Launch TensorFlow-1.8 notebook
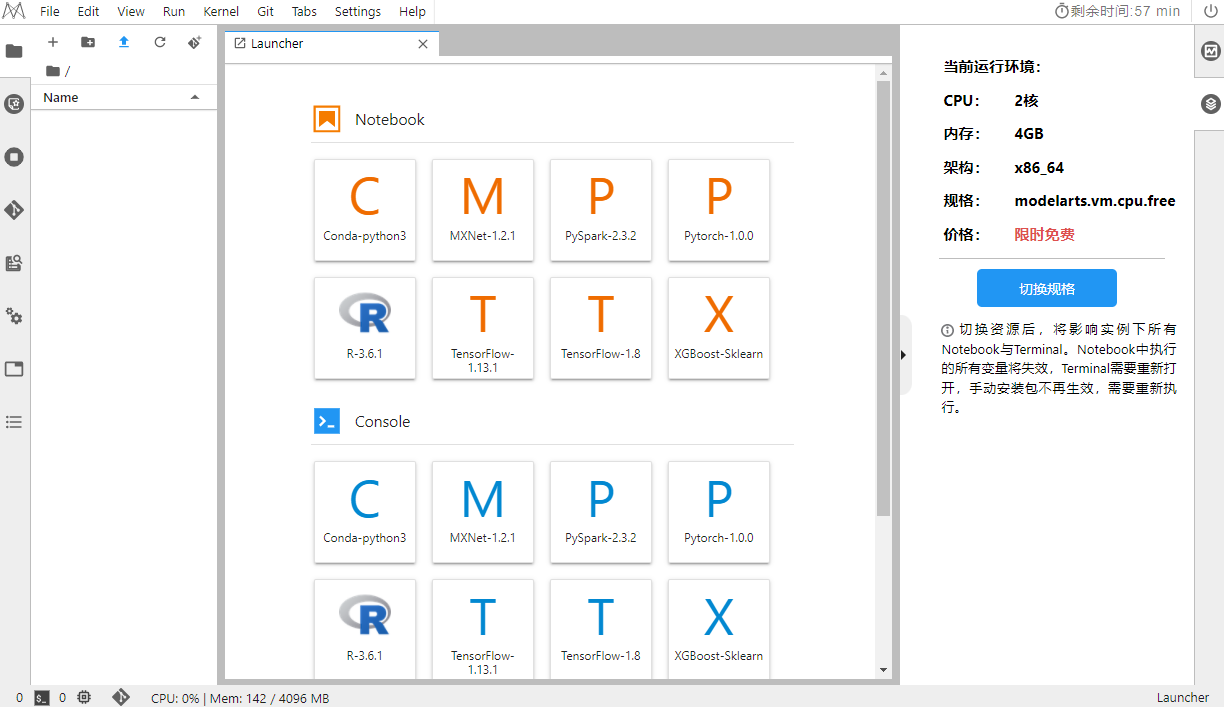 (601, 328)
